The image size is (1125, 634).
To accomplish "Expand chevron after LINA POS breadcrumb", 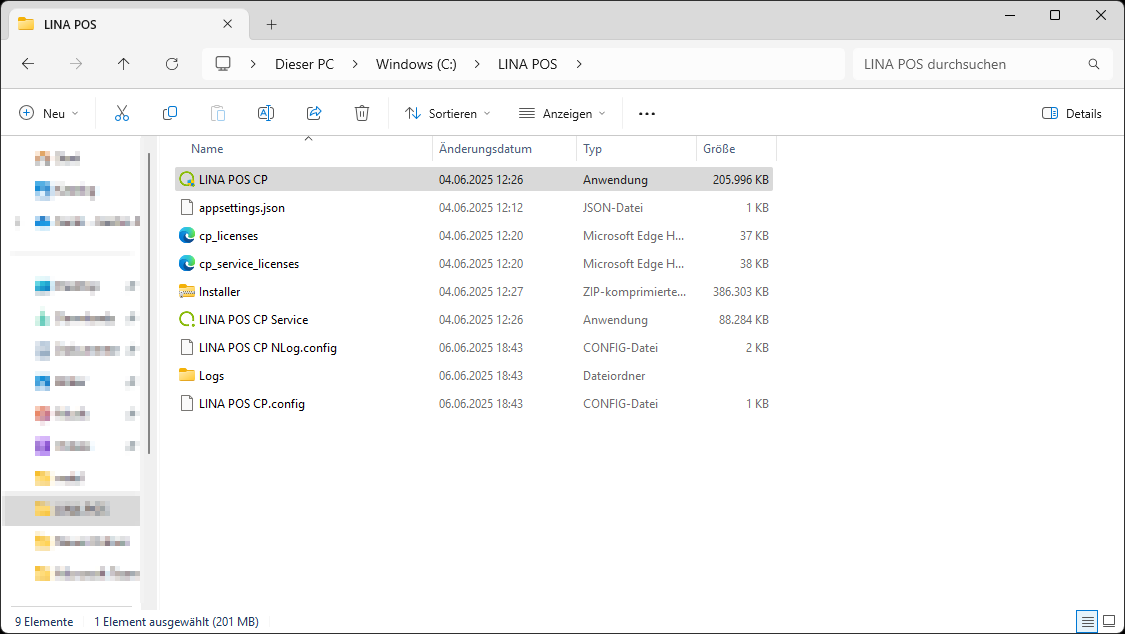I will [x=578, y=64].
